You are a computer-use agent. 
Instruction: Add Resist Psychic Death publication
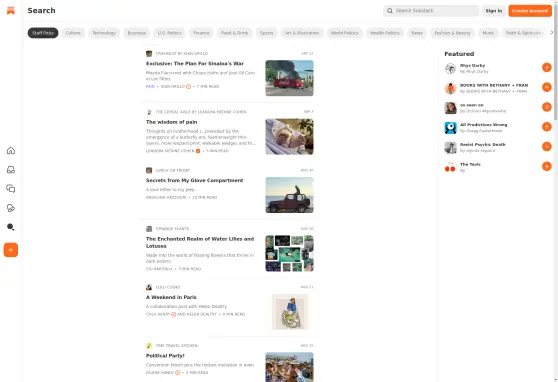[547, 146]
